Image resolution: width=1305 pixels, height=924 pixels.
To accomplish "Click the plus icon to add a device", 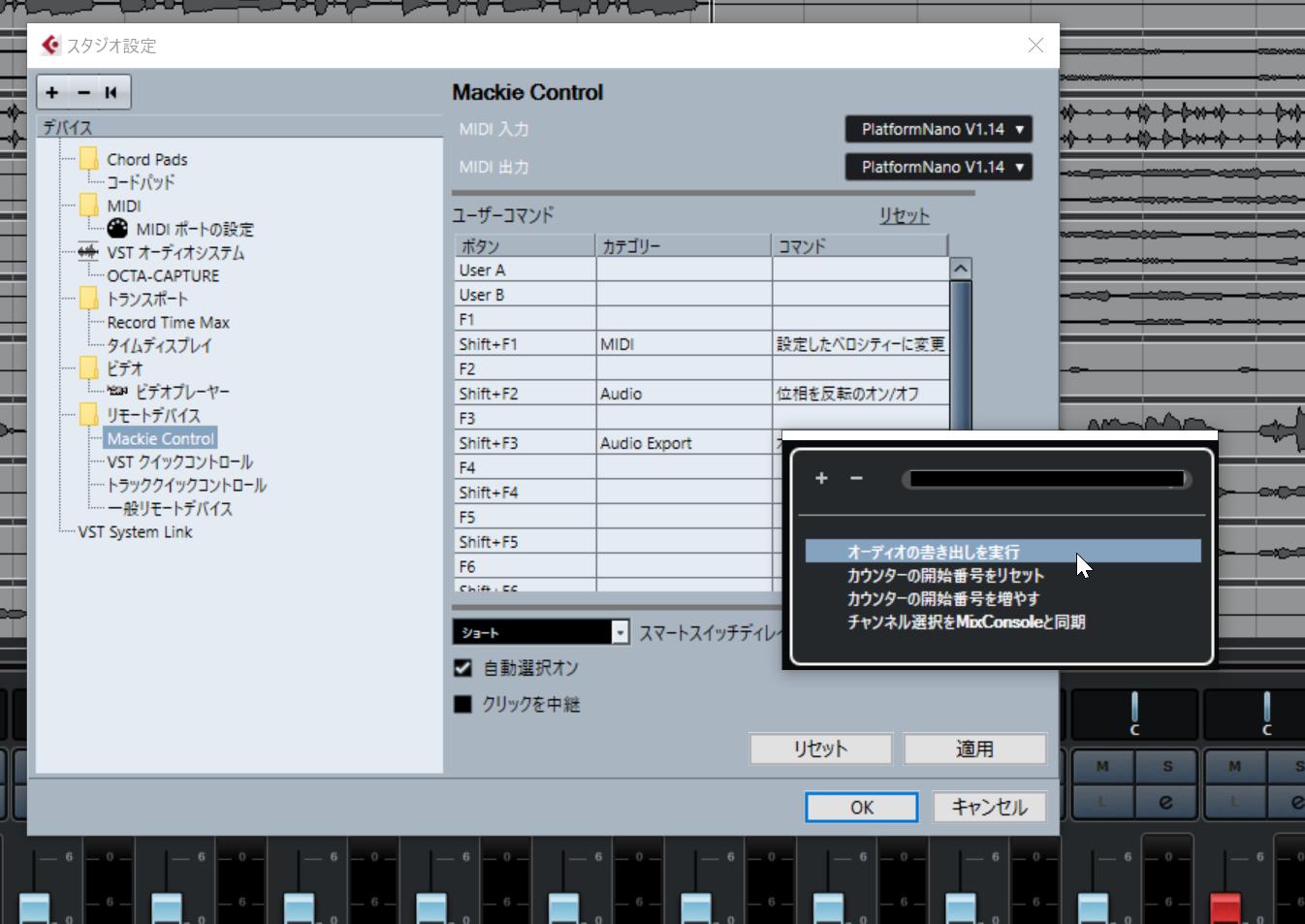I will tap(51, 92).
